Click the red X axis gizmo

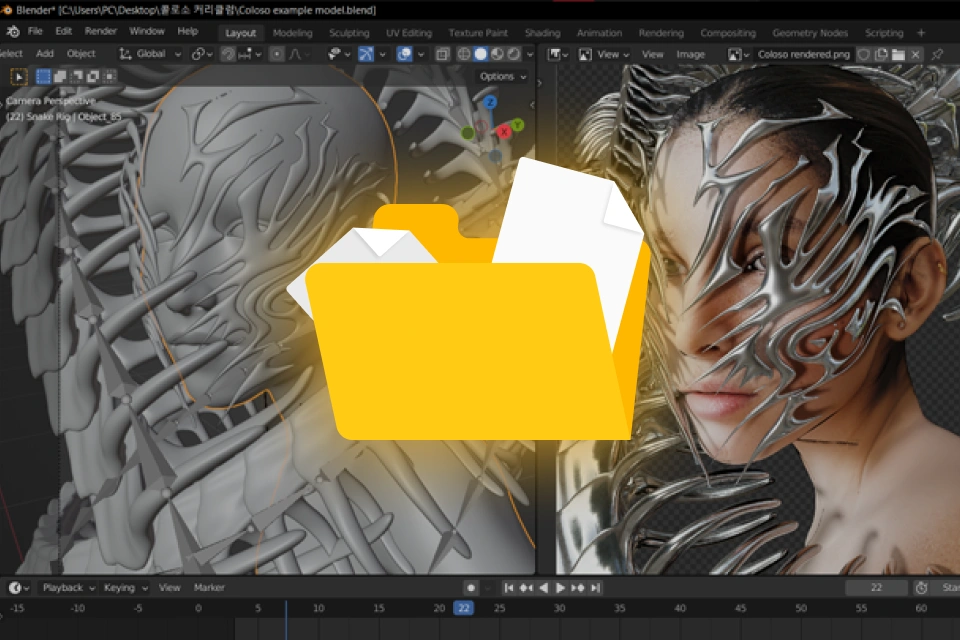click(x=504, y=131)
